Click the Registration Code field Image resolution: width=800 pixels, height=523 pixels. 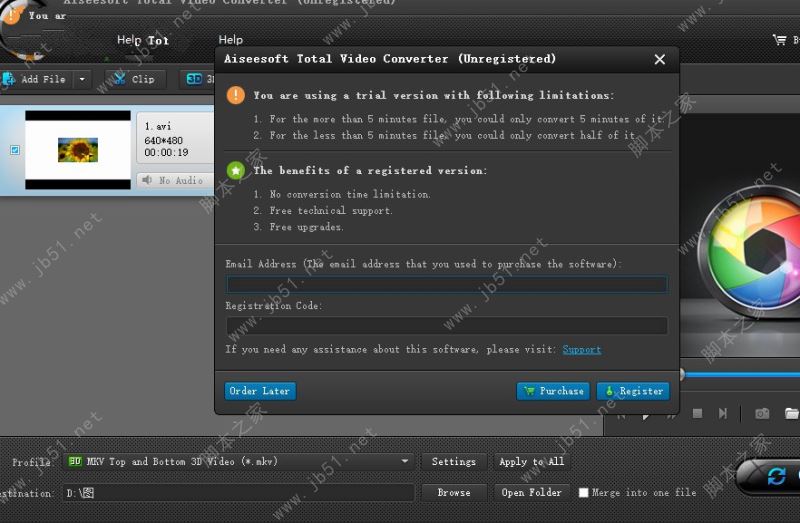coord(446,326)
